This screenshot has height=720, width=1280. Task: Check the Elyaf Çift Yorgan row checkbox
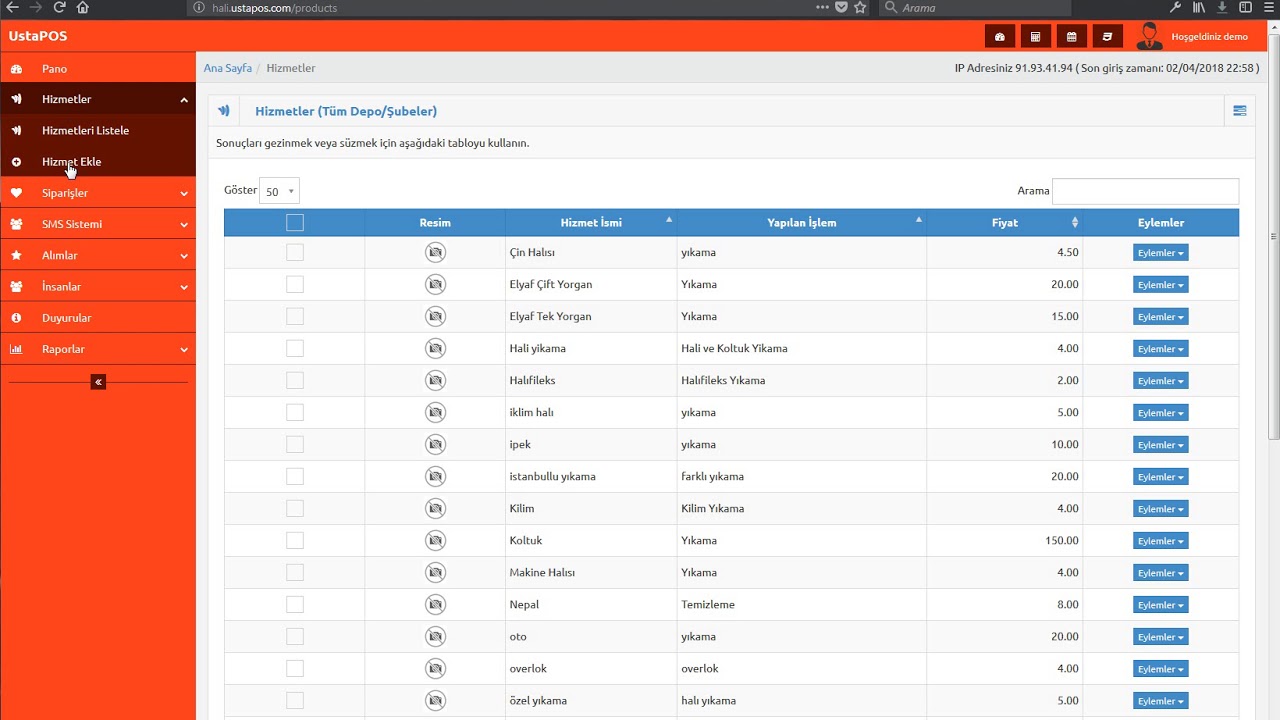[x=295, y=285]
